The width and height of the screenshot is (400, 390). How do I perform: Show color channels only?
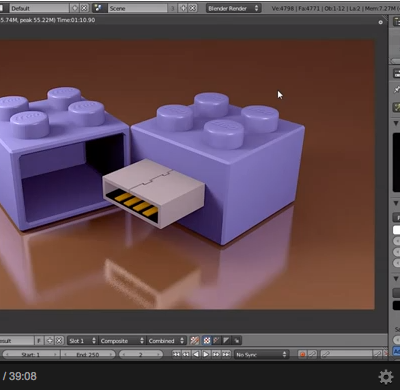coord(207,340)
